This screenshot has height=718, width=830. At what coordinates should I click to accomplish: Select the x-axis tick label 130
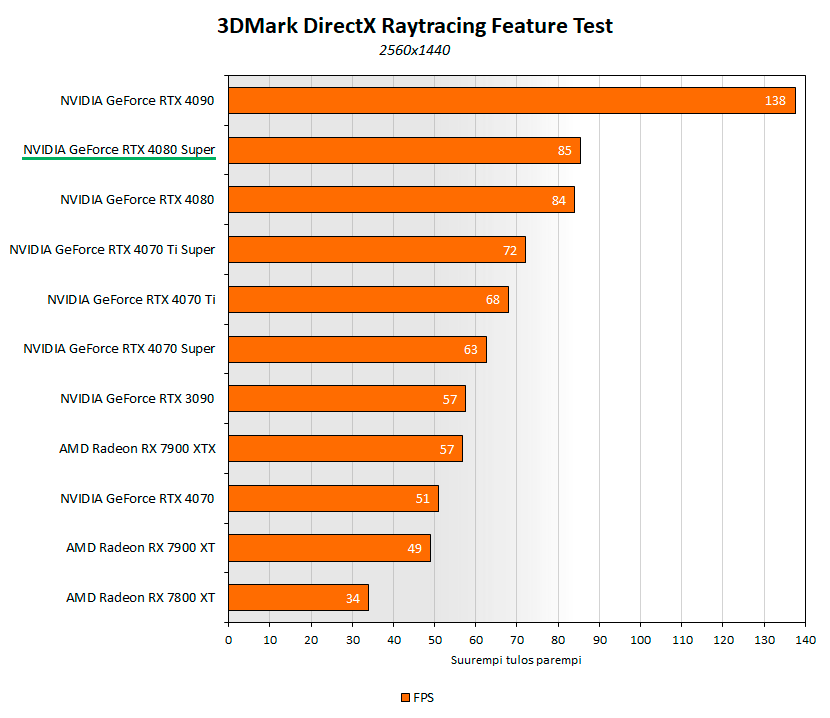pyautogui.click(x=764, y=640)
